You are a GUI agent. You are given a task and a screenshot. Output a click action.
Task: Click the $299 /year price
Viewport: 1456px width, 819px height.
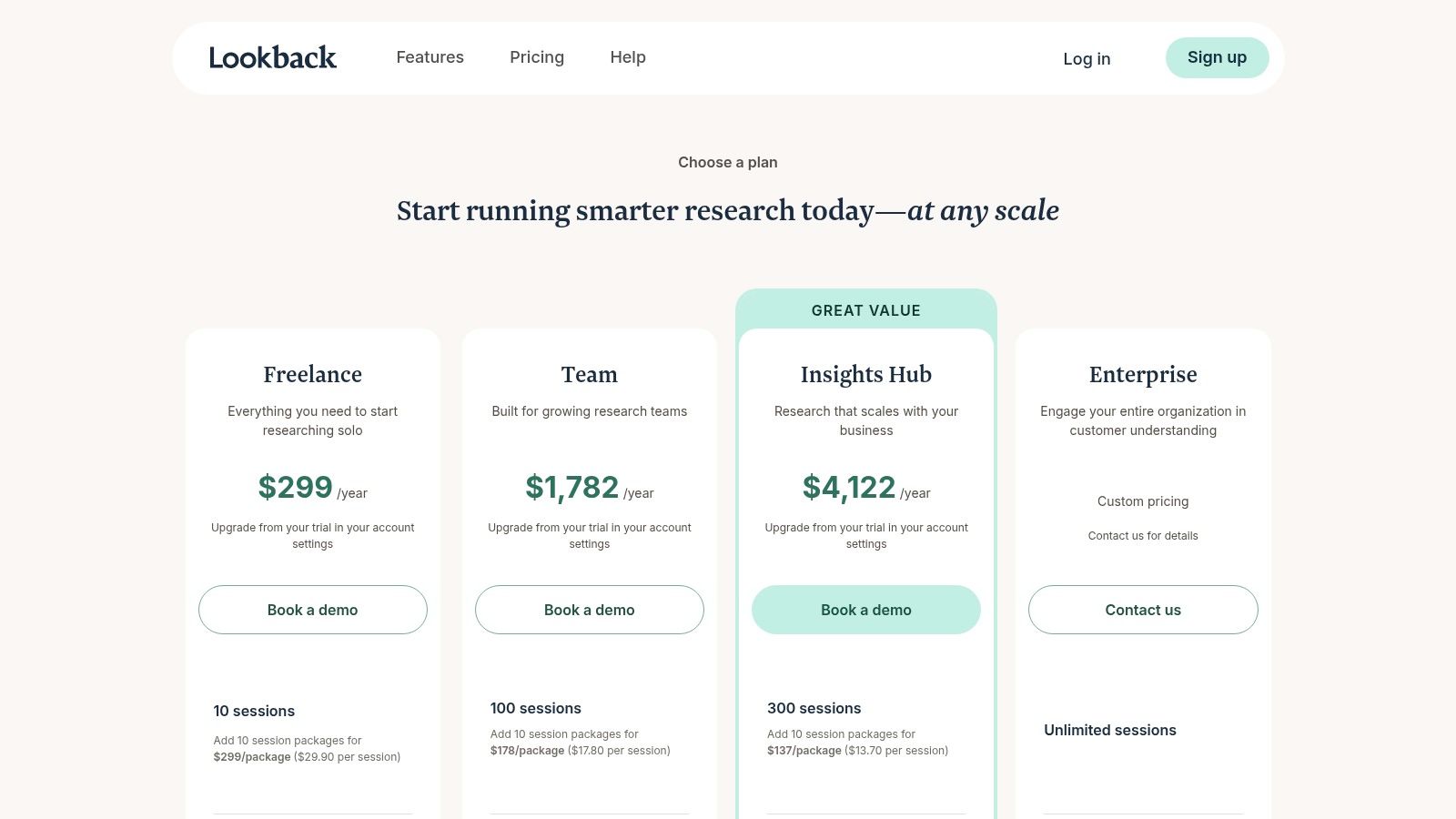(x=313, y=488)
